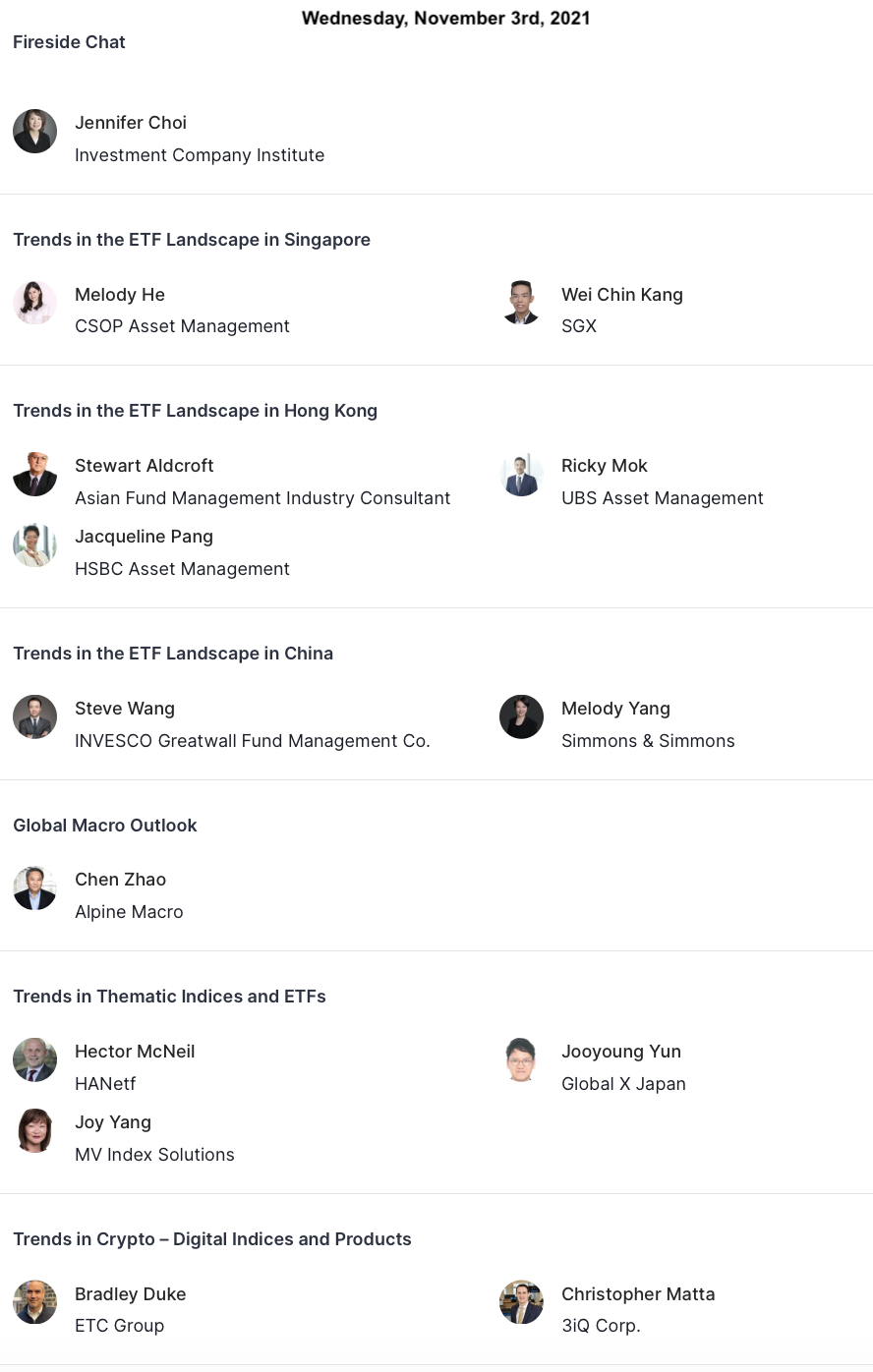Click Chen Zhao's profile photo

point(34,888)
